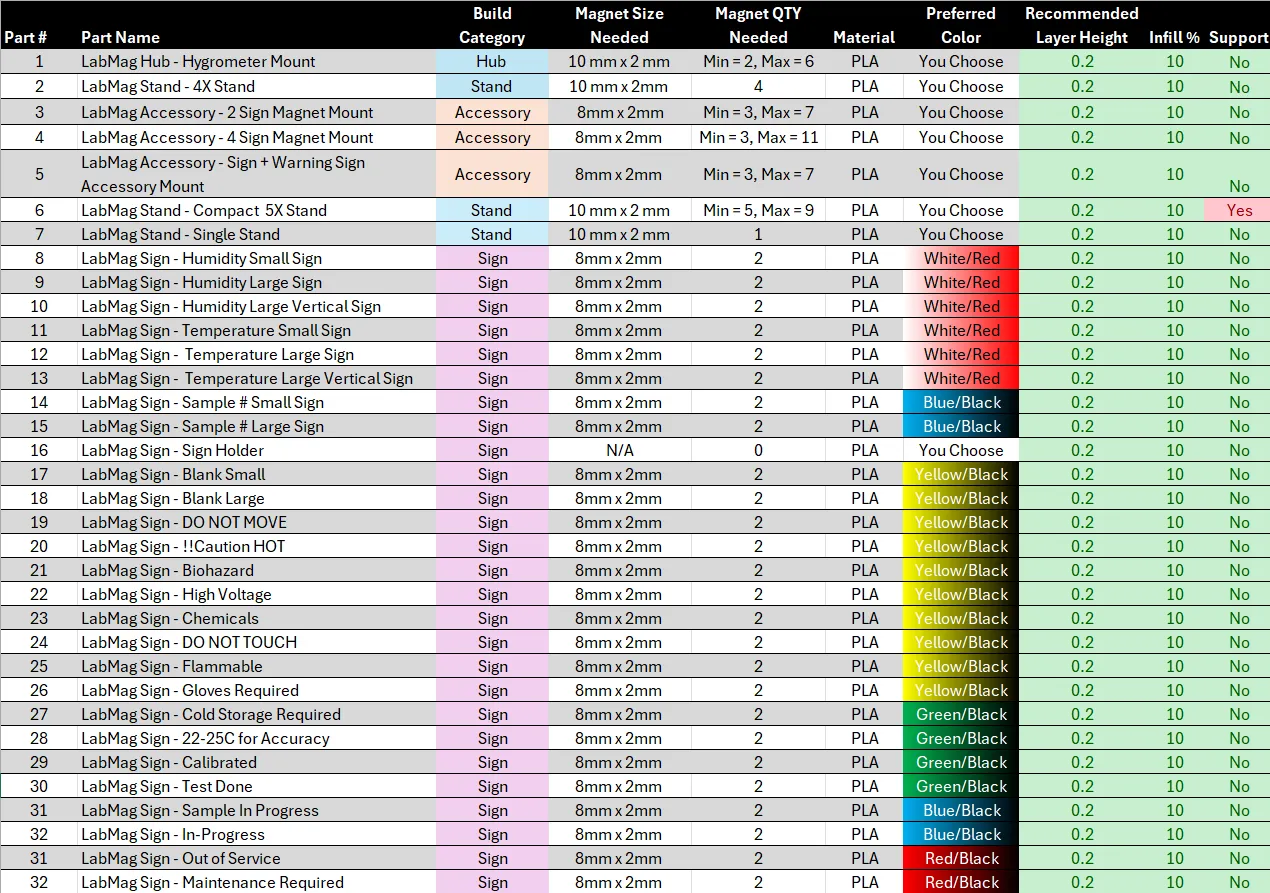Click the Build Category header cell
Screen dimensions: 1270x893
492,25
